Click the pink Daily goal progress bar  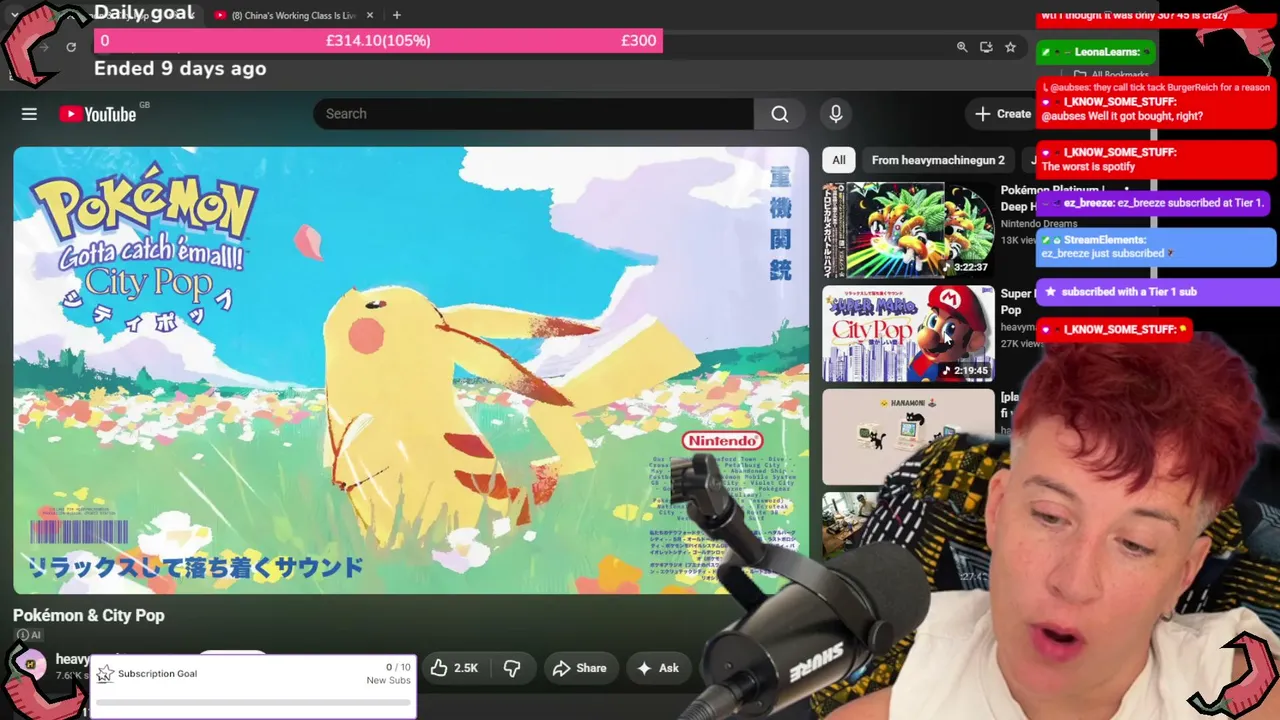378,41
